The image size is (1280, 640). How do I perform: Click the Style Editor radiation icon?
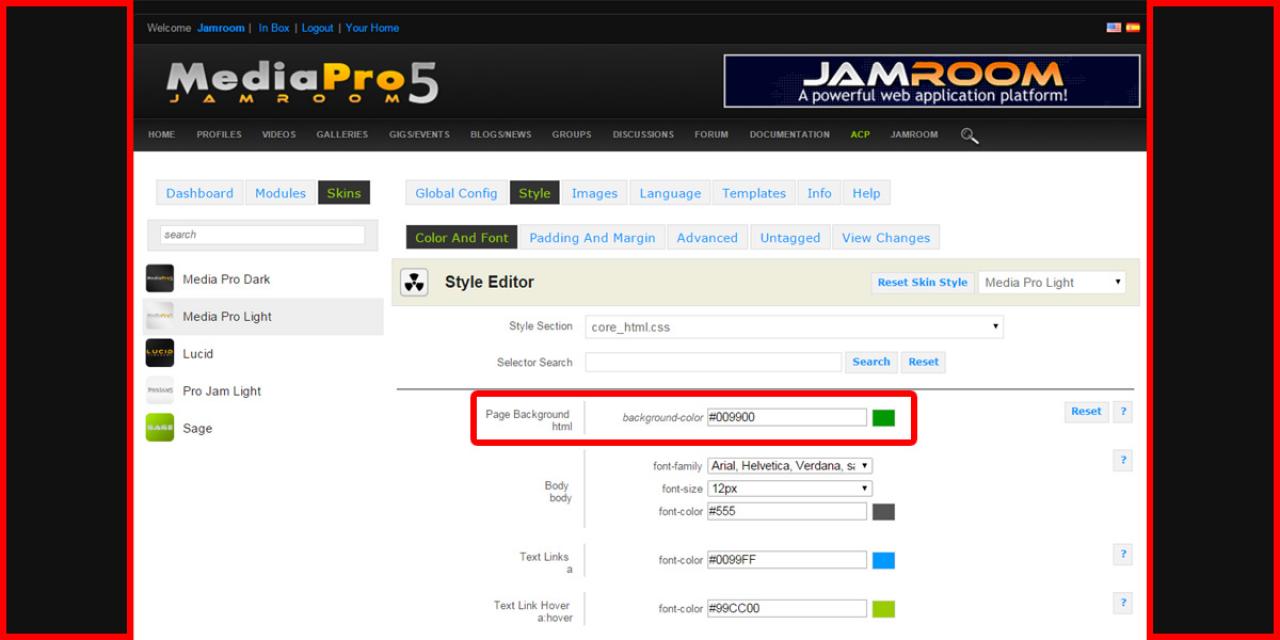(414, 282)
